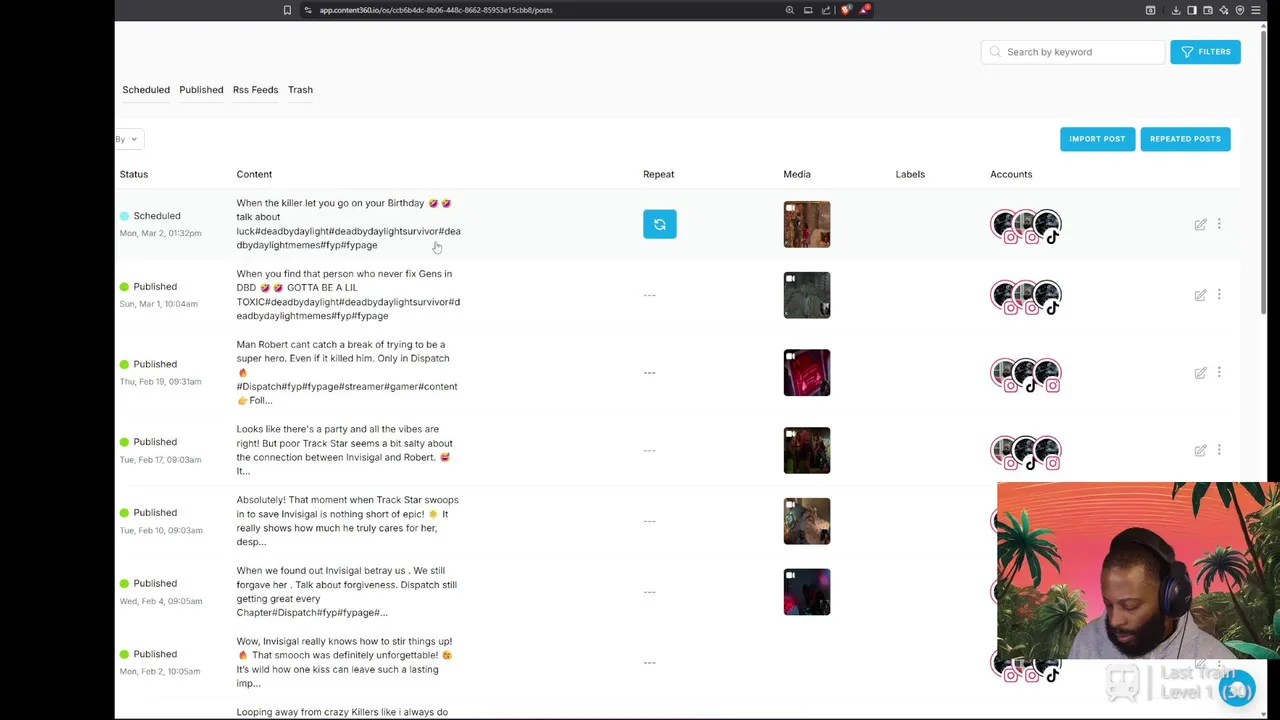The height and width of the screenshot is (720, 1280).
Task: Click the 'Scheduled' status label on Mar 2 row
Action: tap(157, 216)
